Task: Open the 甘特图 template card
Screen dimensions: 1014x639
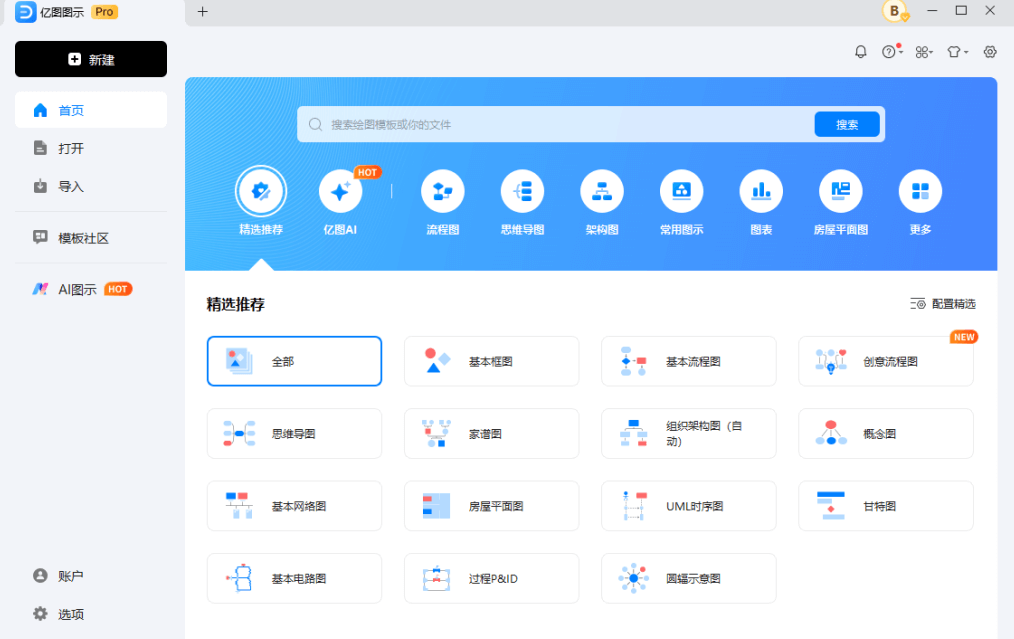Action: [x=885, y=506]
